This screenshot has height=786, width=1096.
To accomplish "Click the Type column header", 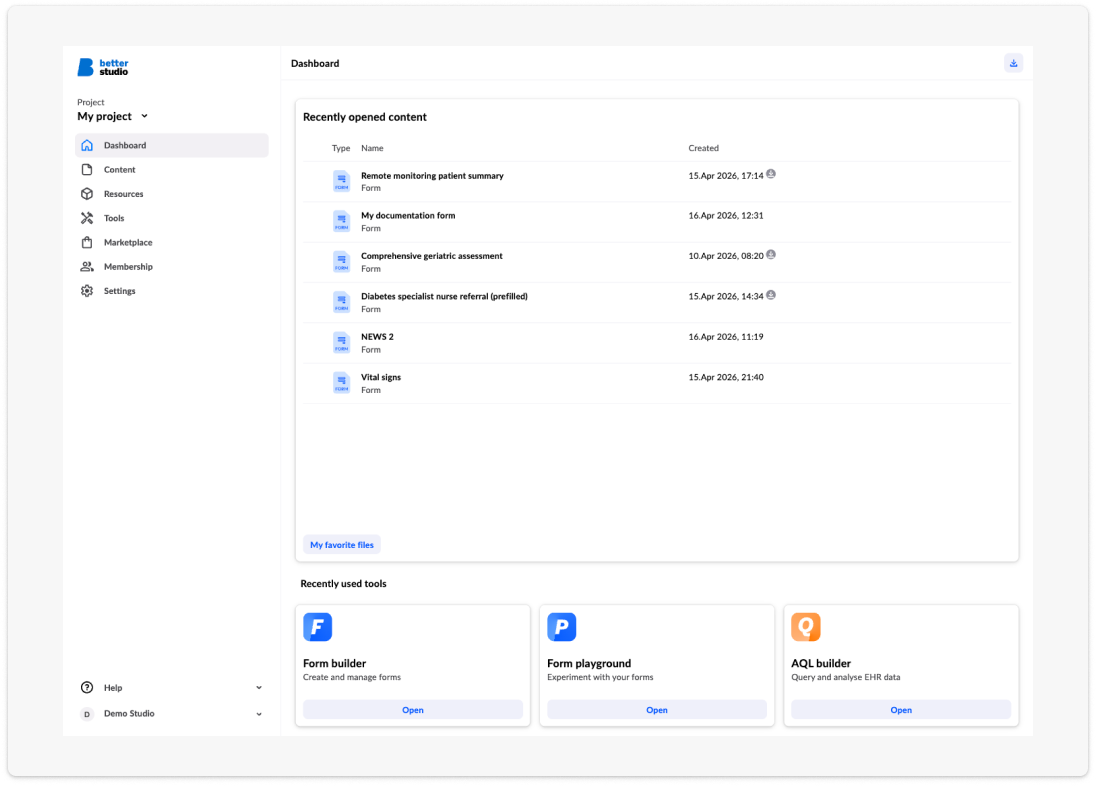I will (x=340, y=148).
